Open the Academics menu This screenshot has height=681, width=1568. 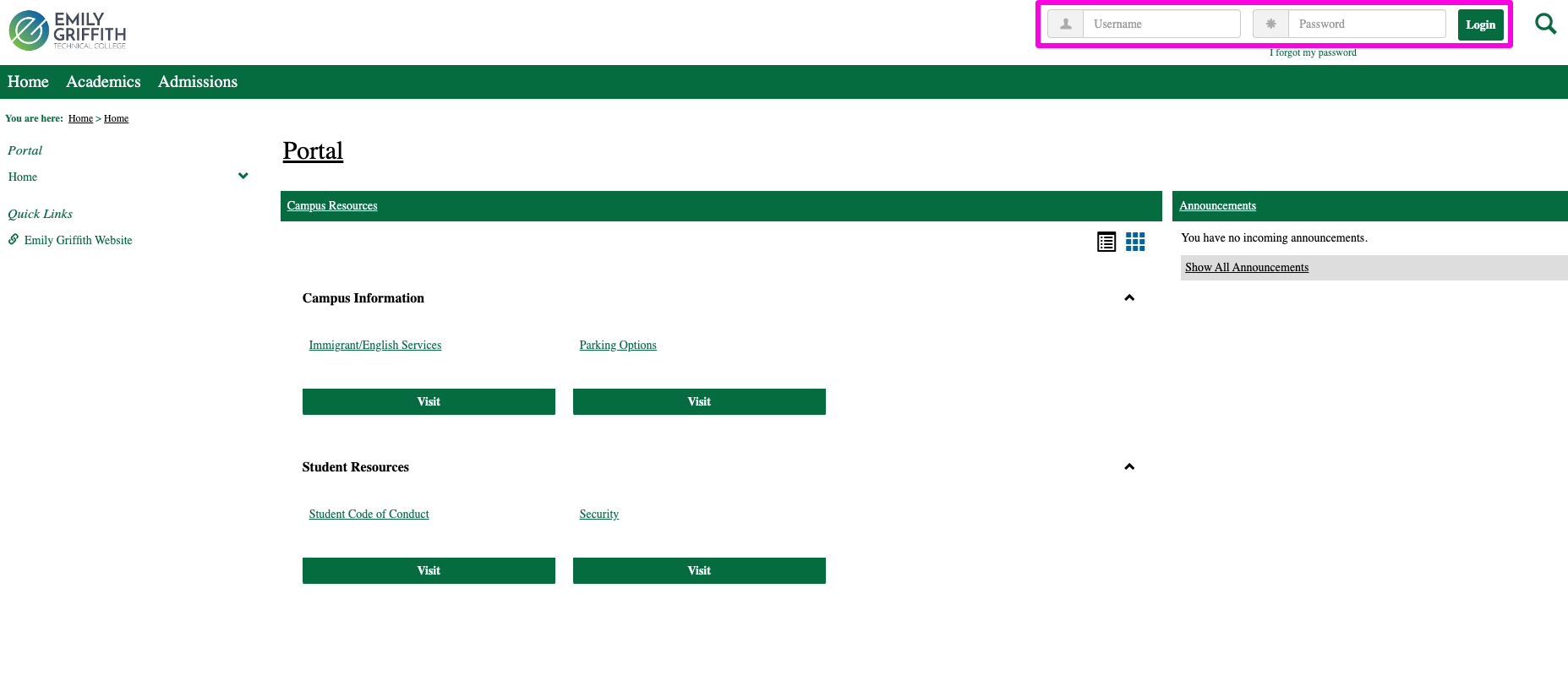tap(103, 82)
